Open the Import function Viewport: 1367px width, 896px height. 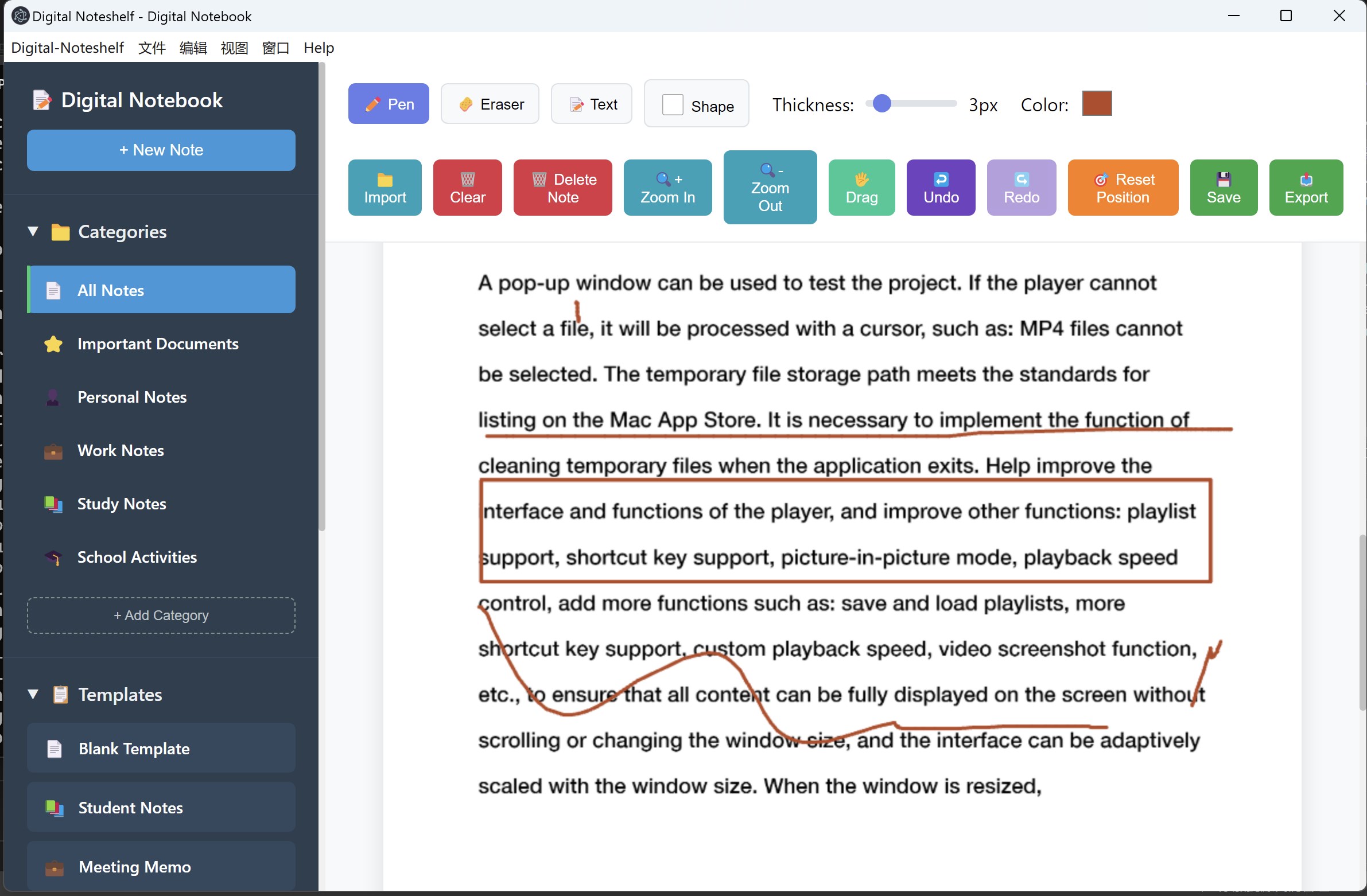[385, 188]
